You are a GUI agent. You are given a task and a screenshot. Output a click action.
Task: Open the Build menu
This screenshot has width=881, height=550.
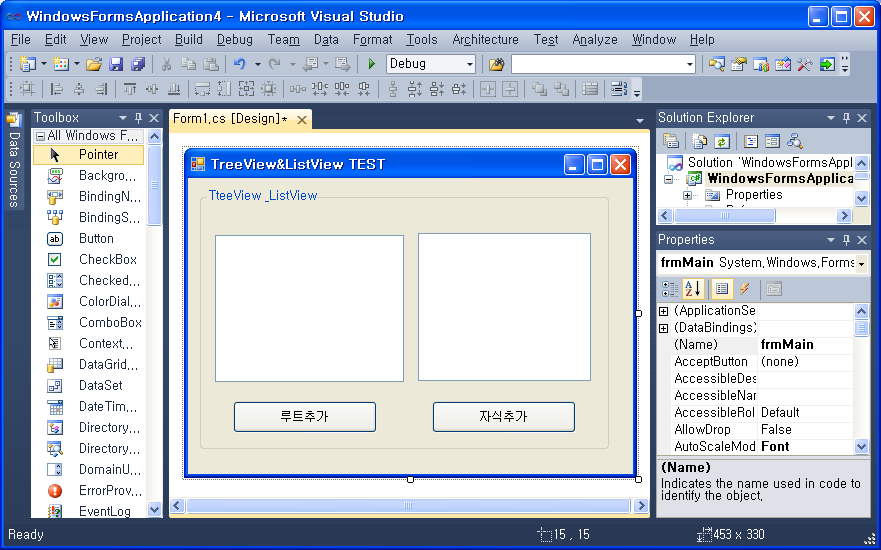(x=188, y=39)
